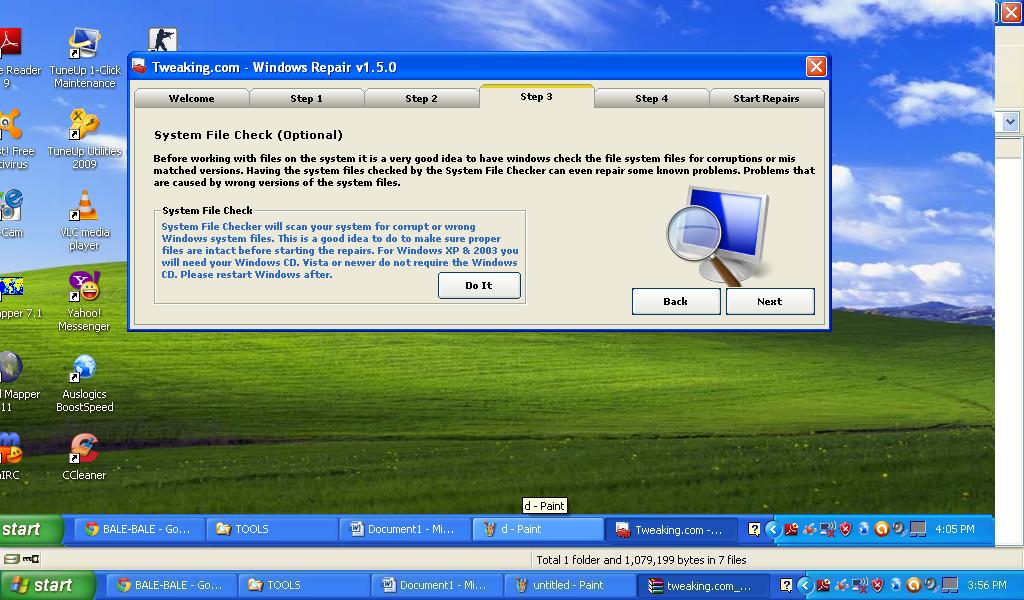Click the red close button at top-right corner

[x=1012, y=12]
